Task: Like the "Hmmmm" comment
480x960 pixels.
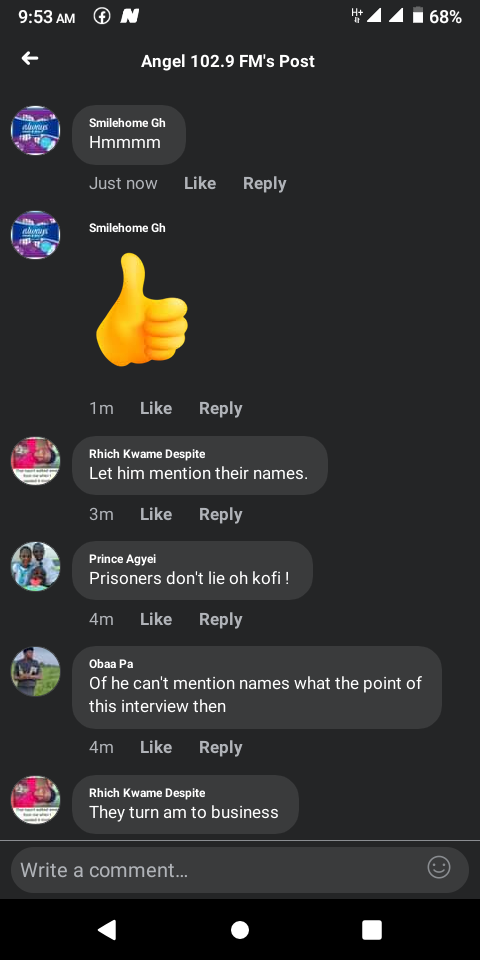Action: 200,183
